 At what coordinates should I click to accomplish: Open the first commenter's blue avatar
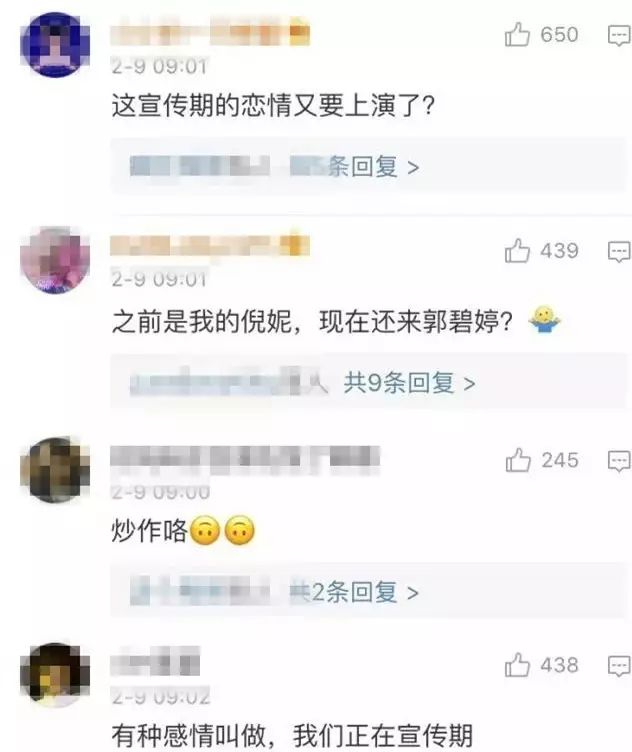coord(55,44)
